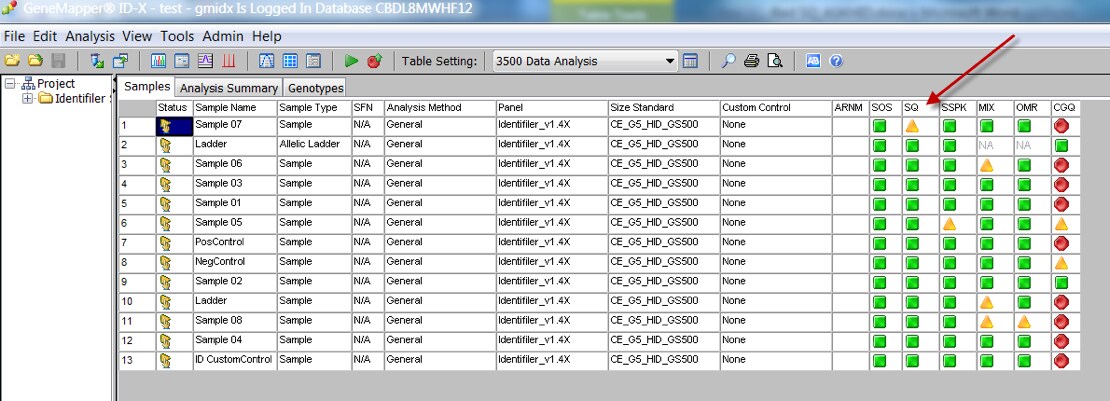Screen dimensions: 1110x401
Task: Click the Sample Type column header
Action: (x=314, y=108)
